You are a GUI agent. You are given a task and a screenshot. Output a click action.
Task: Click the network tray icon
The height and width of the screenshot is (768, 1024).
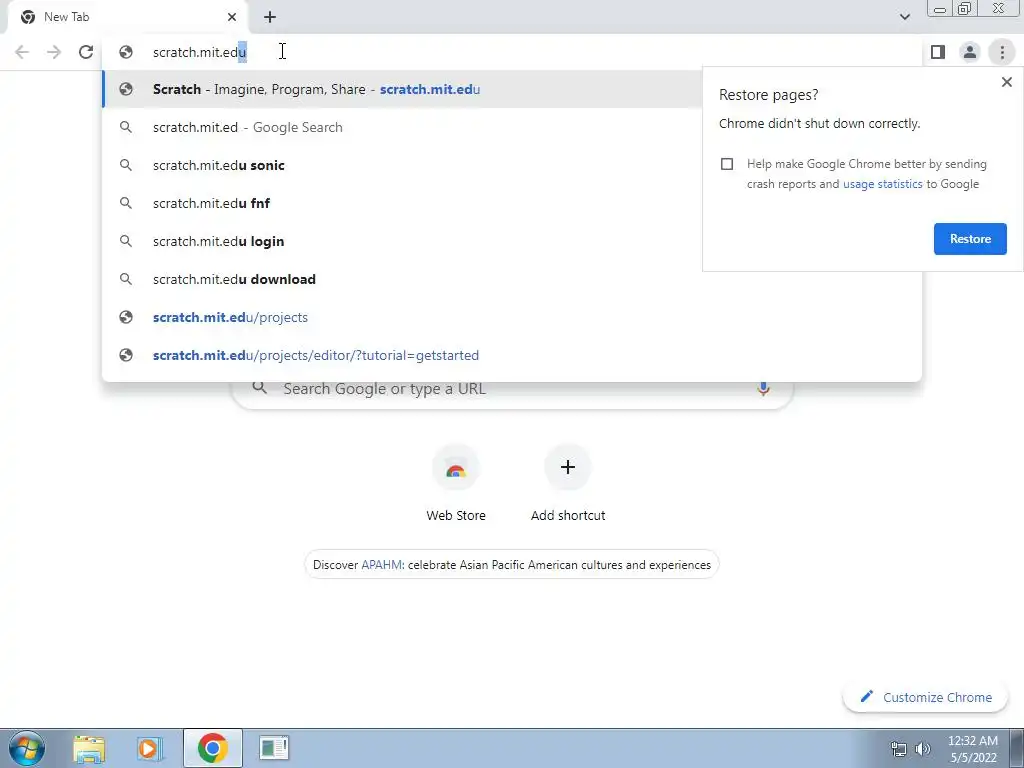899,749
